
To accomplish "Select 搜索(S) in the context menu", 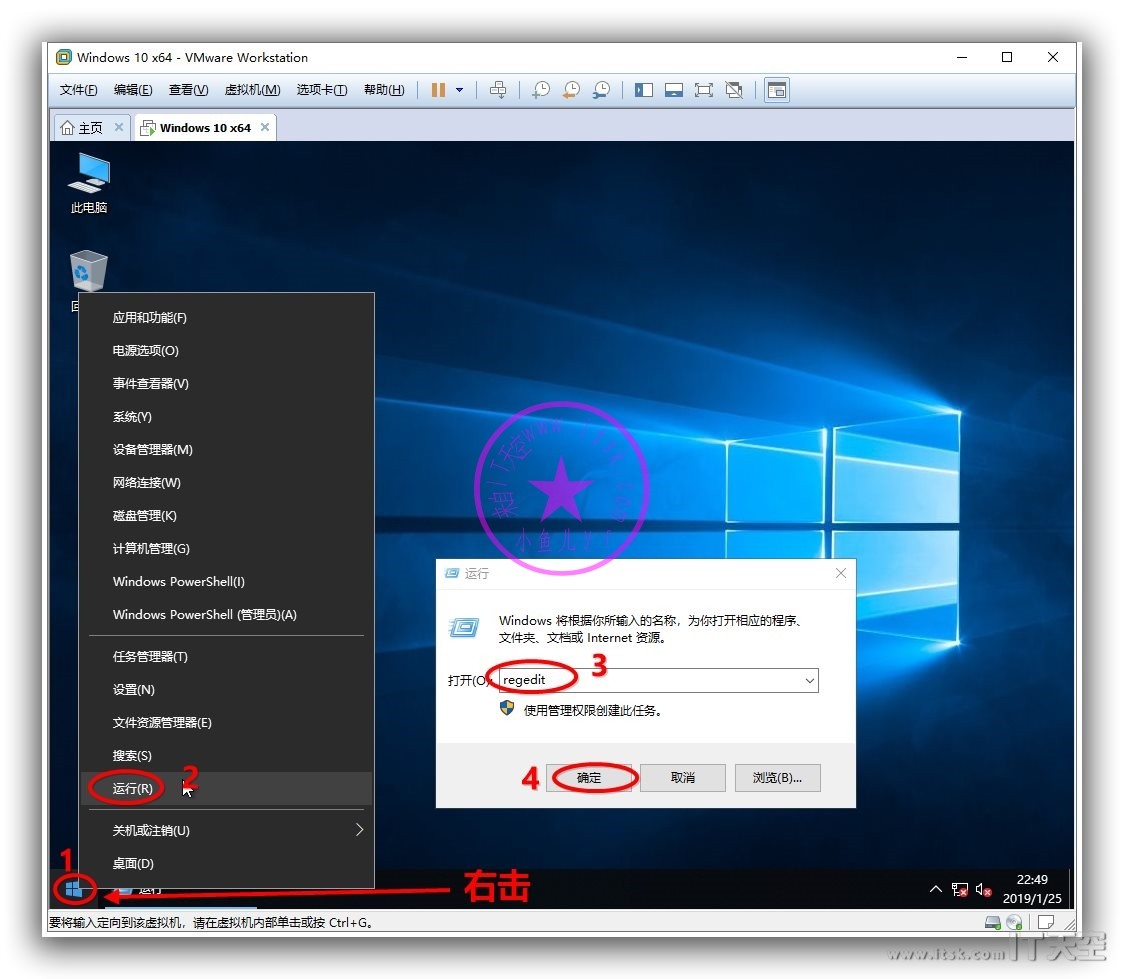I will pos(227,755).
